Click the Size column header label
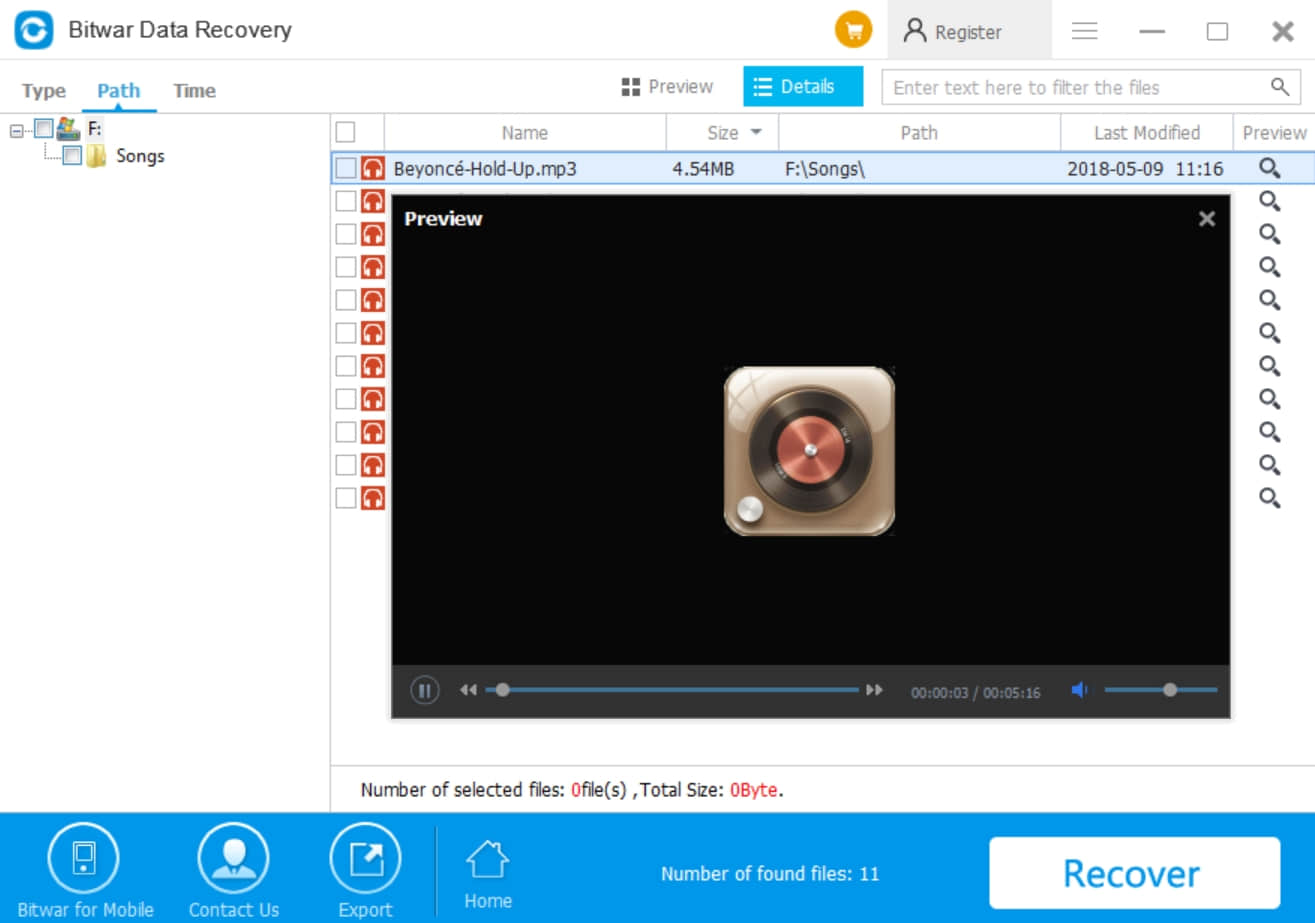The height and width of the screenshot is (923, 1315). tap(722, 132)
